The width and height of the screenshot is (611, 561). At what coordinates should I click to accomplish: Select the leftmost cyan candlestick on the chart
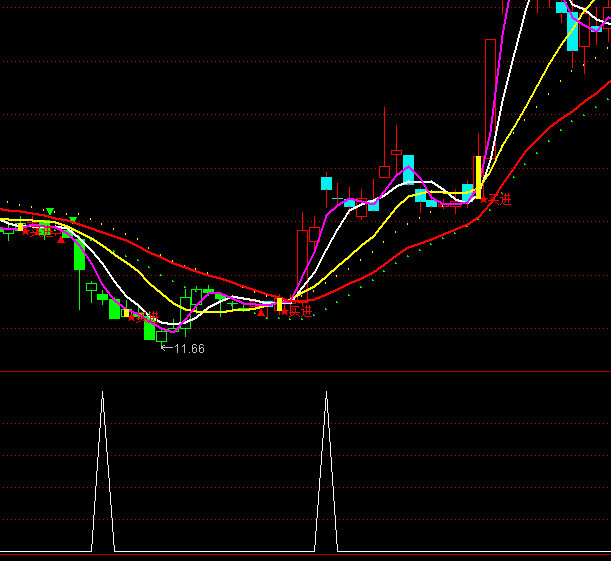click(326, 183)
